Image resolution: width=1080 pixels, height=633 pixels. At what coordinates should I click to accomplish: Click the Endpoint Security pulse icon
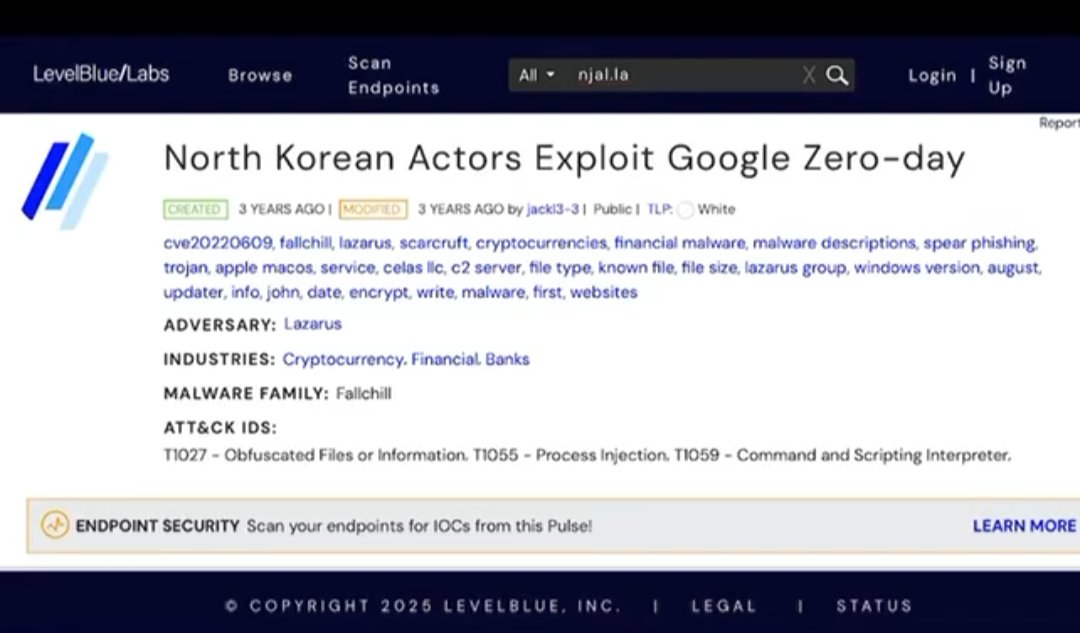pos(55,525)
